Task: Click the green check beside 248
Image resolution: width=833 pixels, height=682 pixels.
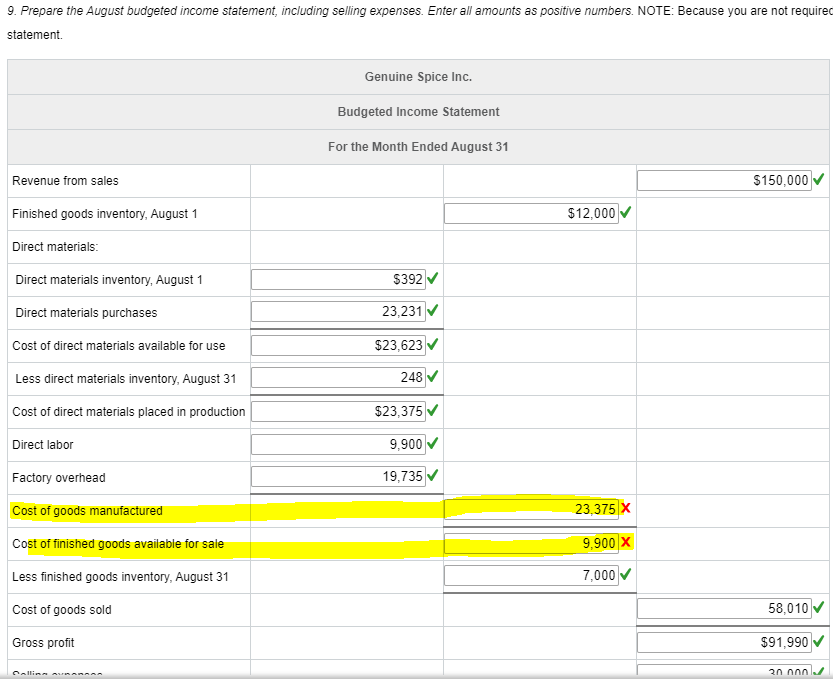Action: (x=432, y=377)
